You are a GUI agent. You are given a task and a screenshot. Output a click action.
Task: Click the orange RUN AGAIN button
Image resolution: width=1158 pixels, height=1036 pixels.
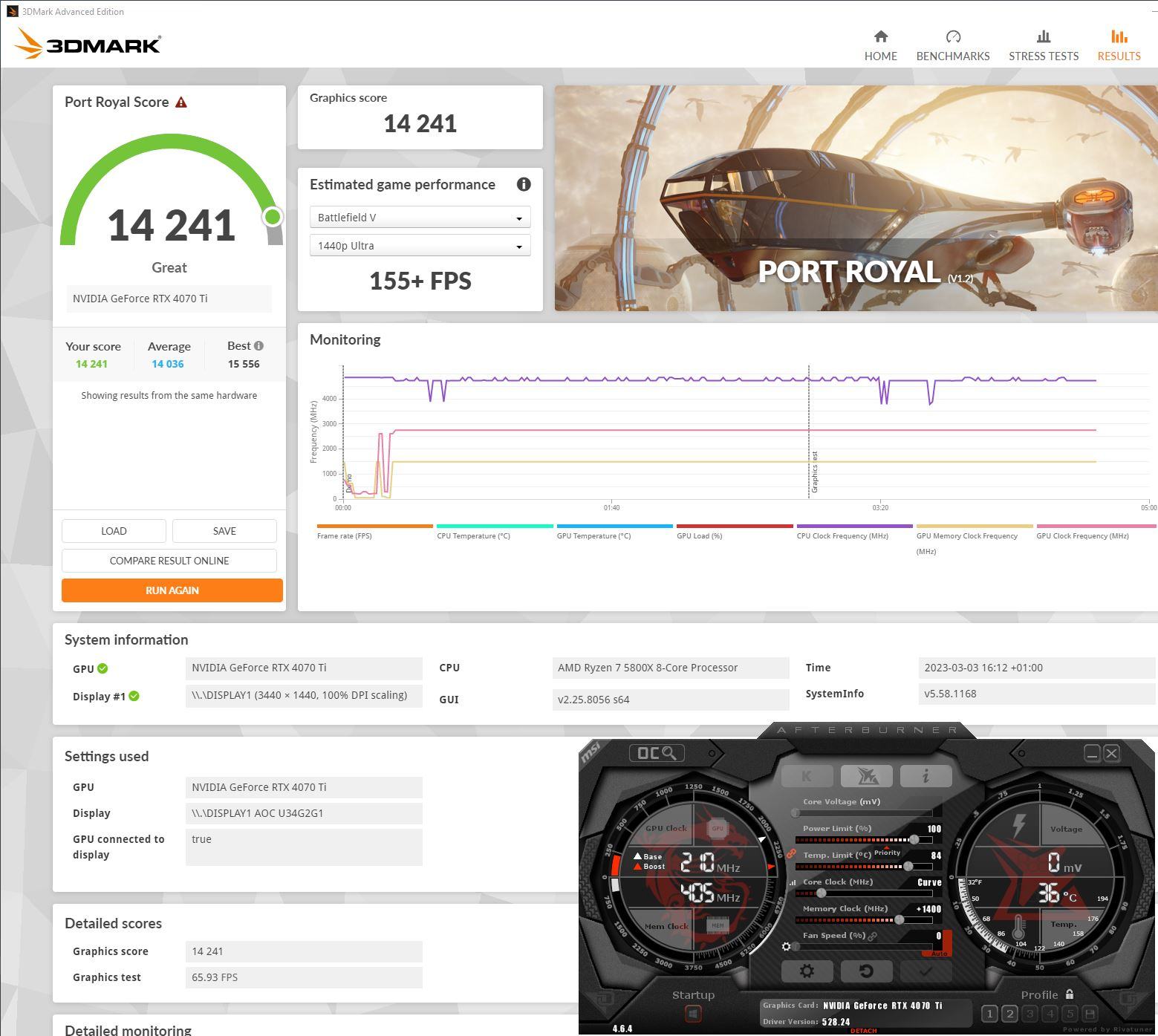click(x=172, y=590)
